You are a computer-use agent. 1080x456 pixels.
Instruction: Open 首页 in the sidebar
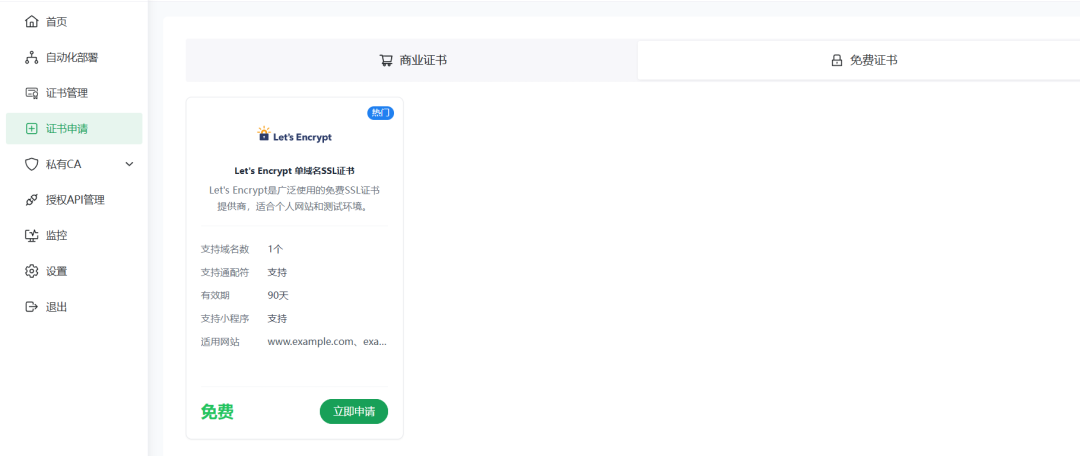(x=74, y=22)
